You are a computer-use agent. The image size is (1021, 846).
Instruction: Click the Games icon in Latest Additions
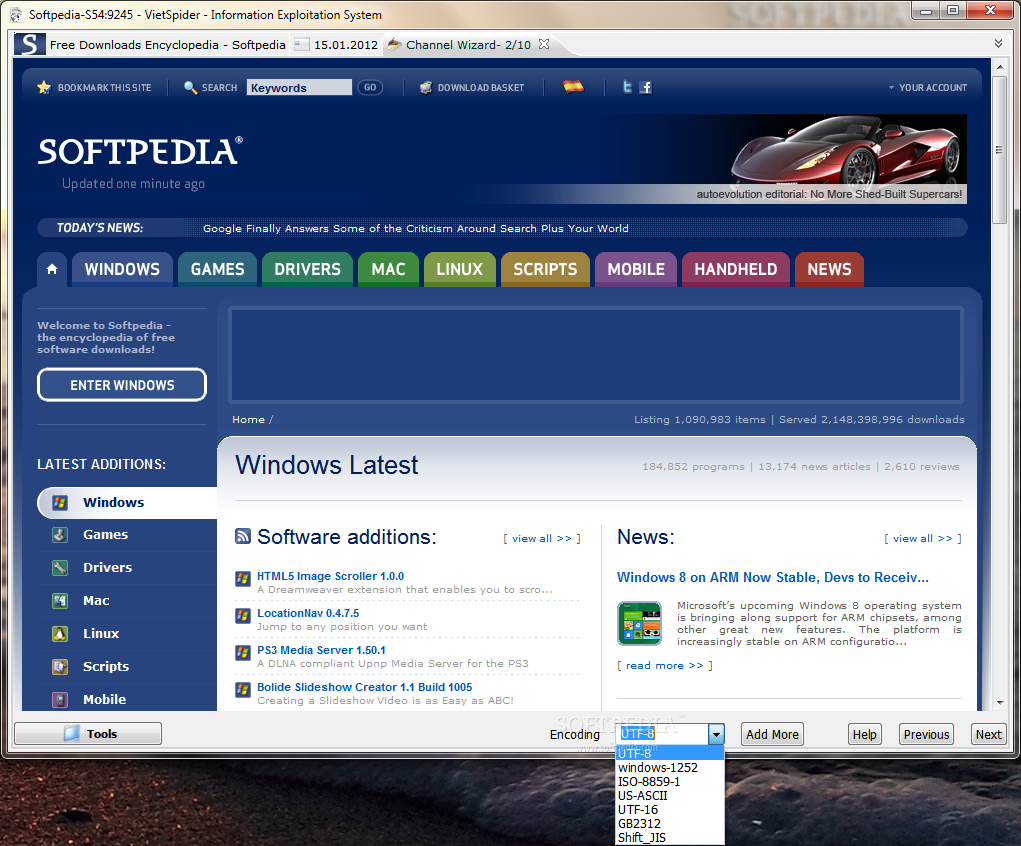click(60, 535)
